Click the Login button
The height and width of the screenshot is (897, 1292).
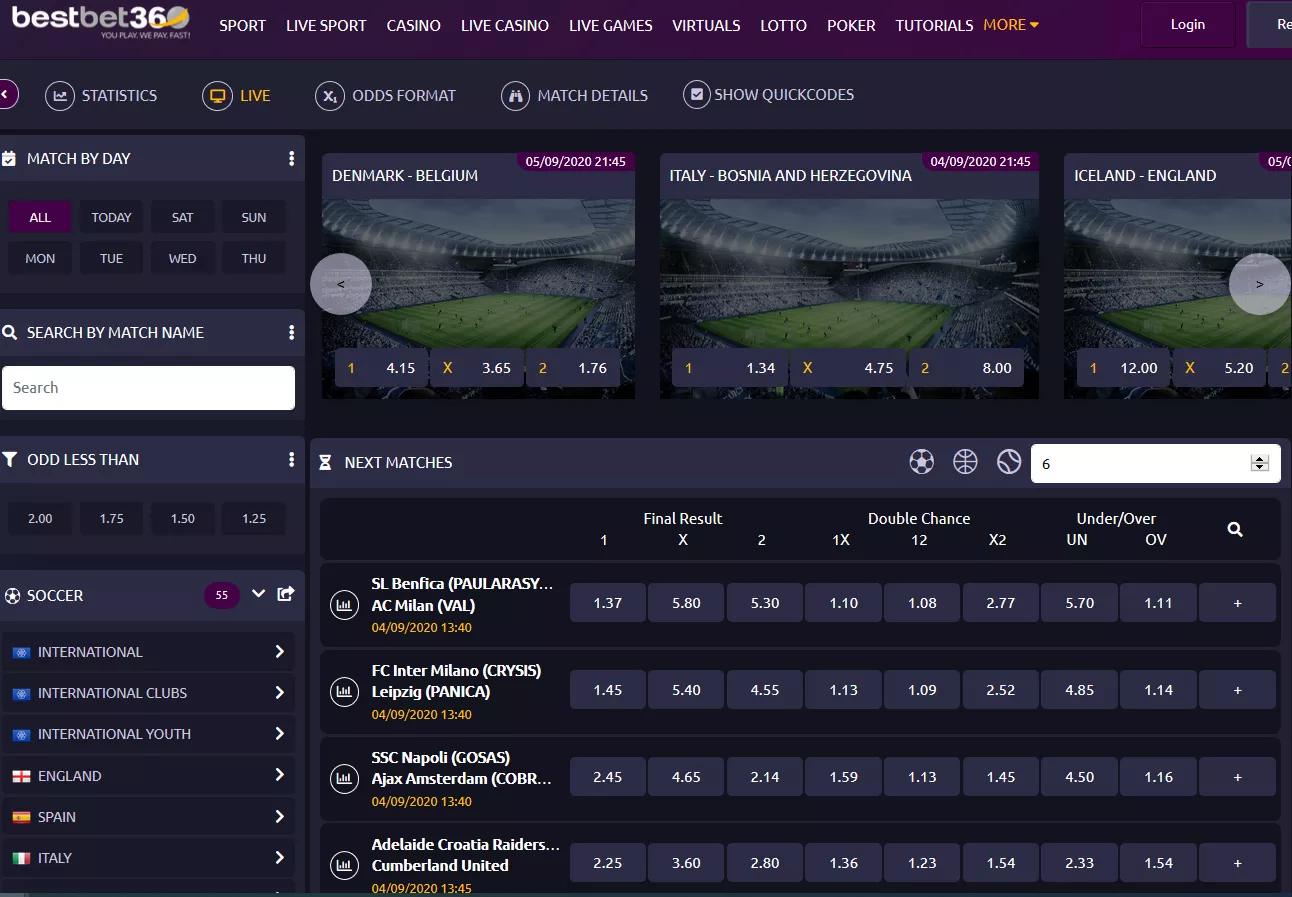[1187, 25]
